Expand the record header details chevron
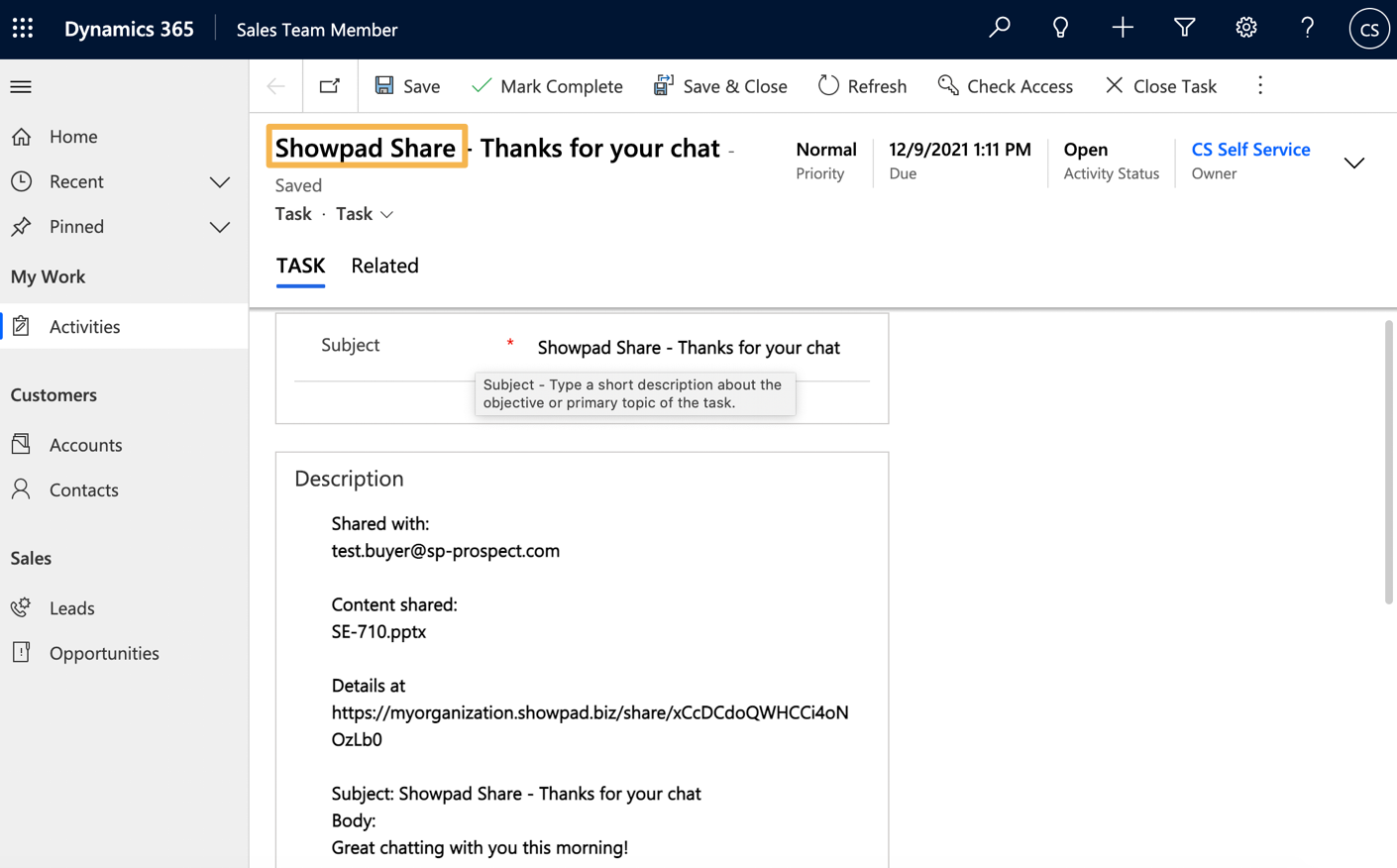 tap(1353, 163)
